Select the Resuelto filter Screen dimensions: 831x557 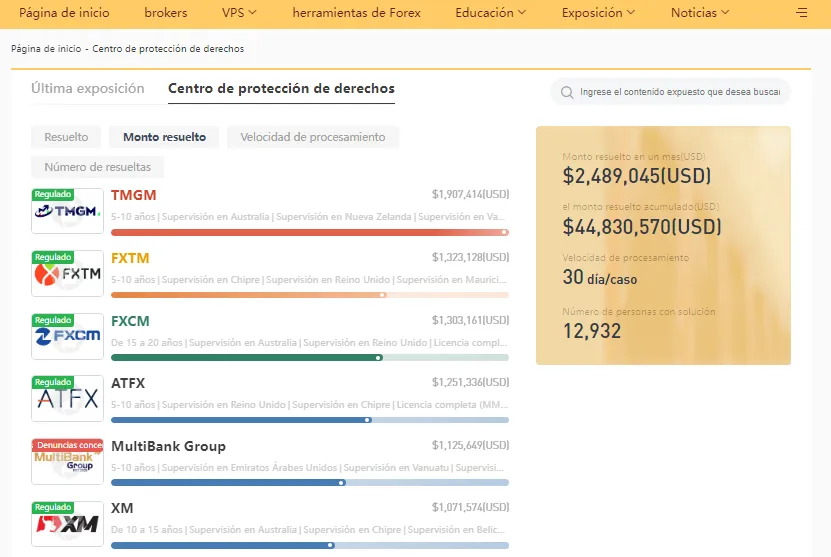(66, 137)
